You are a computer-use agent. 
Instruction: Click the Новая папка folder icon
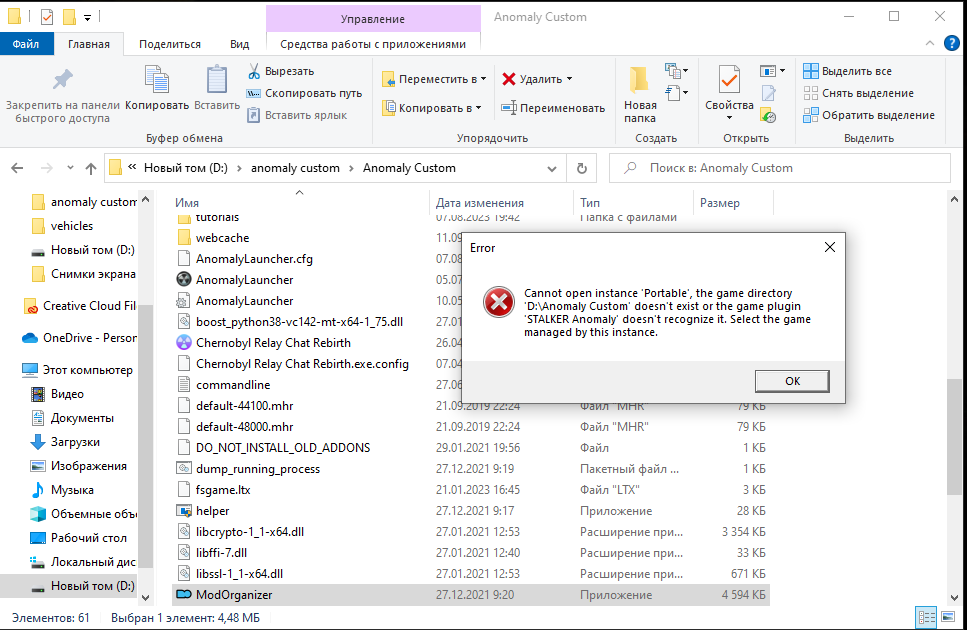pos(639,80)
